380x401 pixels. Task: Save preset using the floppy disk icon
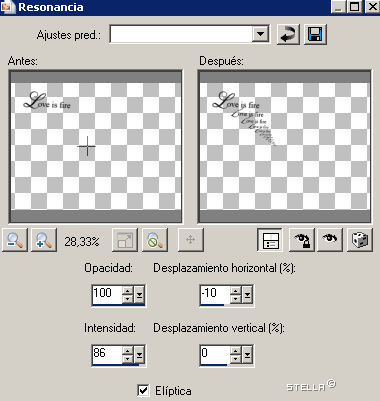315,34
